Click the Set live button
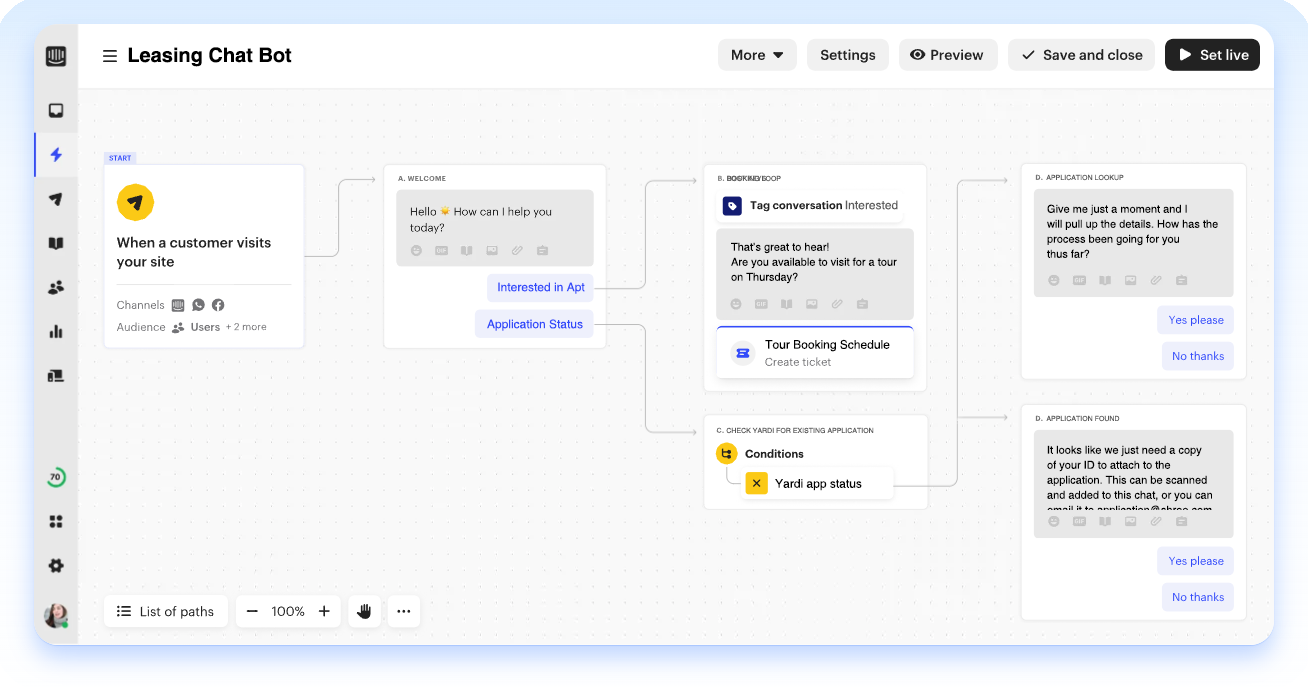Screen dimensions: 1308x687 (x=1212, y=55)
